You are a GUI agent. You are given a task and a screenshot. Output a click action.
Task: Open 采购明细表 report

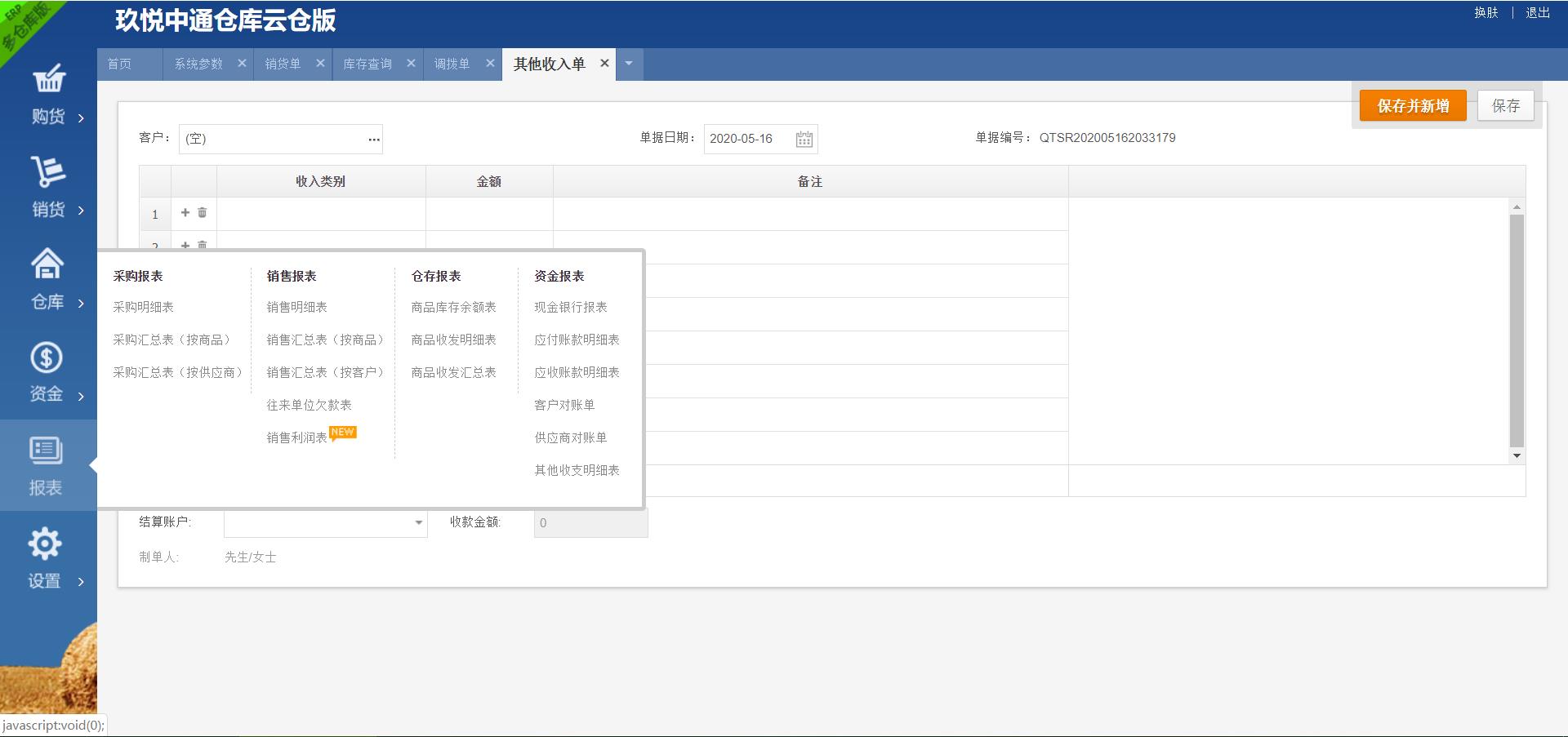144,307
